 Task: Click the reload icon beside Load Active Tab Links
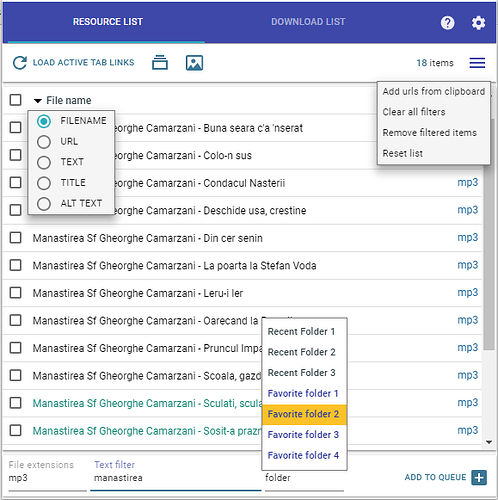click(x=20, y=63)
